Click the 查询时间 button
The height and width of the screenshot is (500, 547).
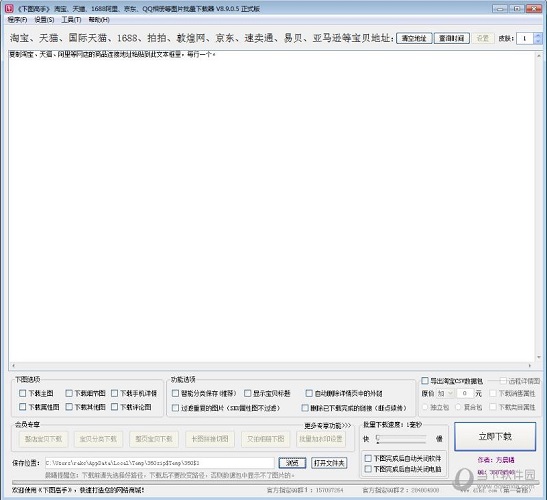click(452, 38)
